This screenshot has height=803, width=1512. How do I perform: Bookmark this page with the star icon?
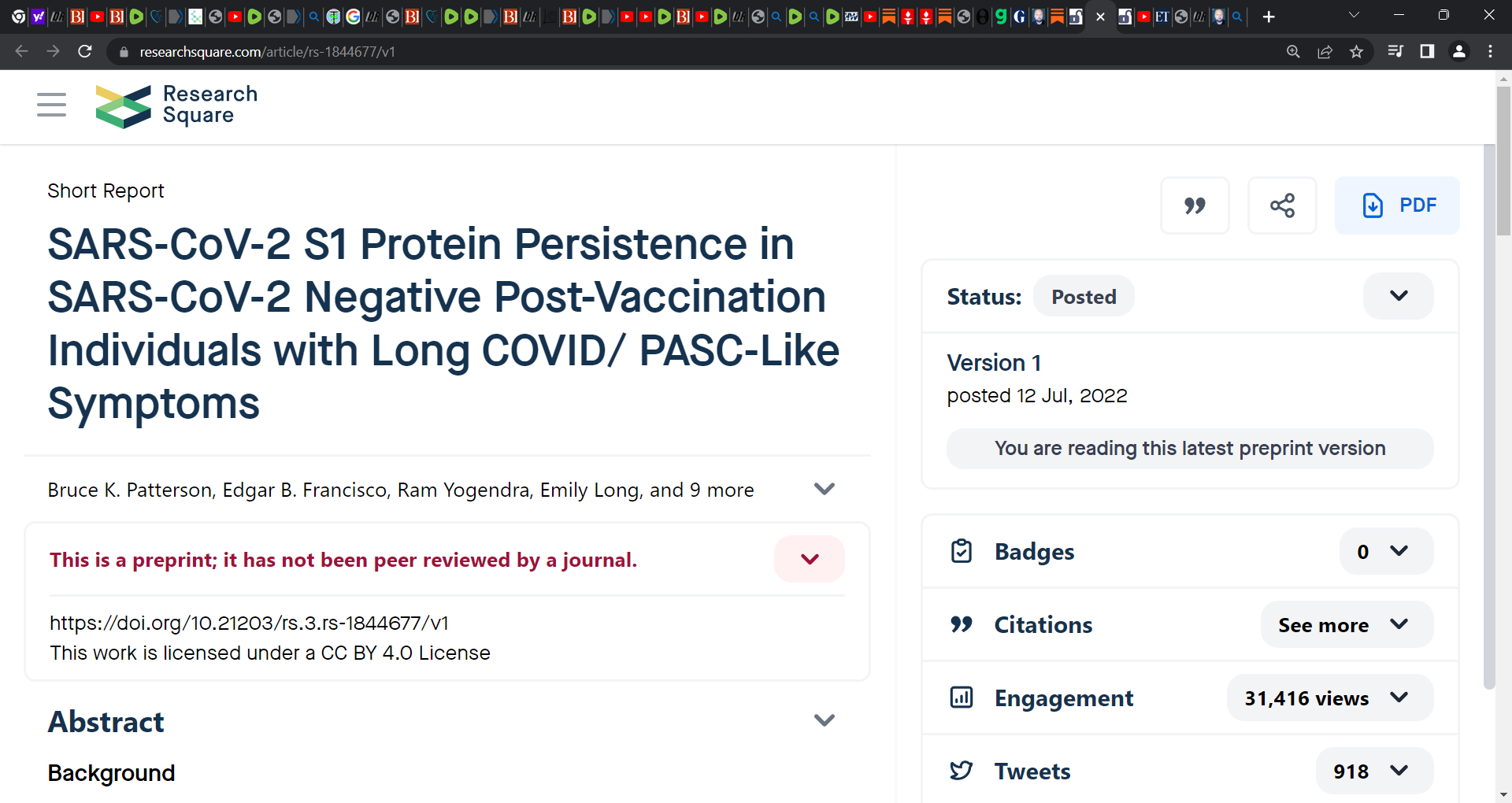pos(1356,52)
